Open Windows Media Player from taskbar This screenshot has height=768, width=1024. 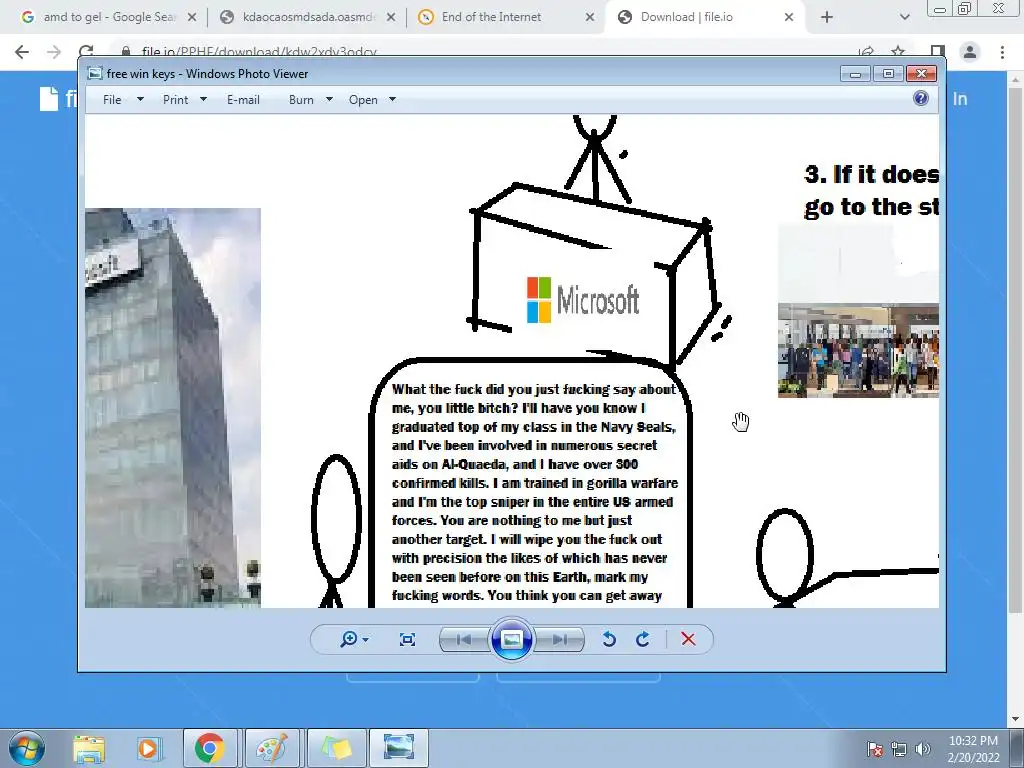click(148, 748)
